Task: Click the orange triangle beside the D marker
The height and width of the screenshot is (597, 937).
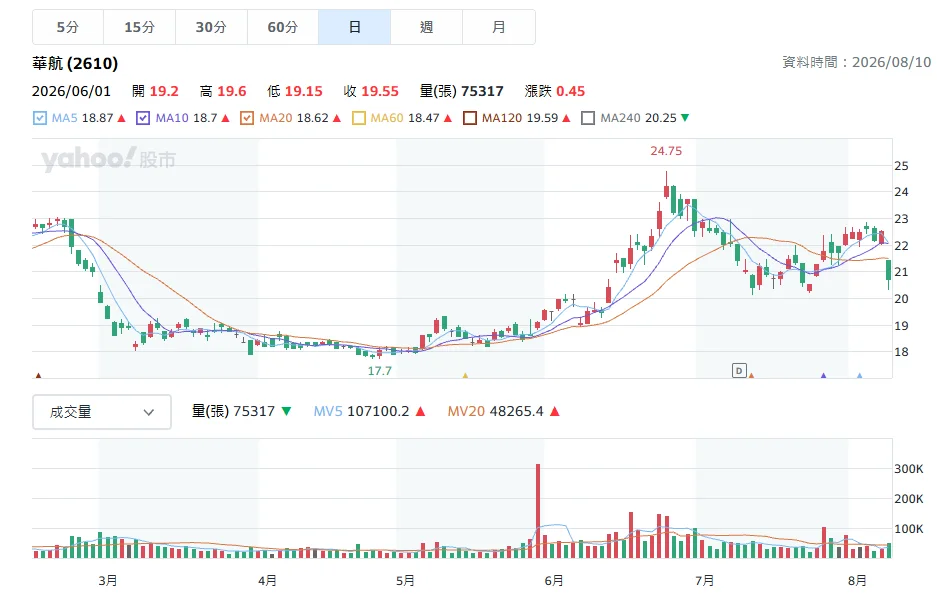Action: tap(751, 375)
